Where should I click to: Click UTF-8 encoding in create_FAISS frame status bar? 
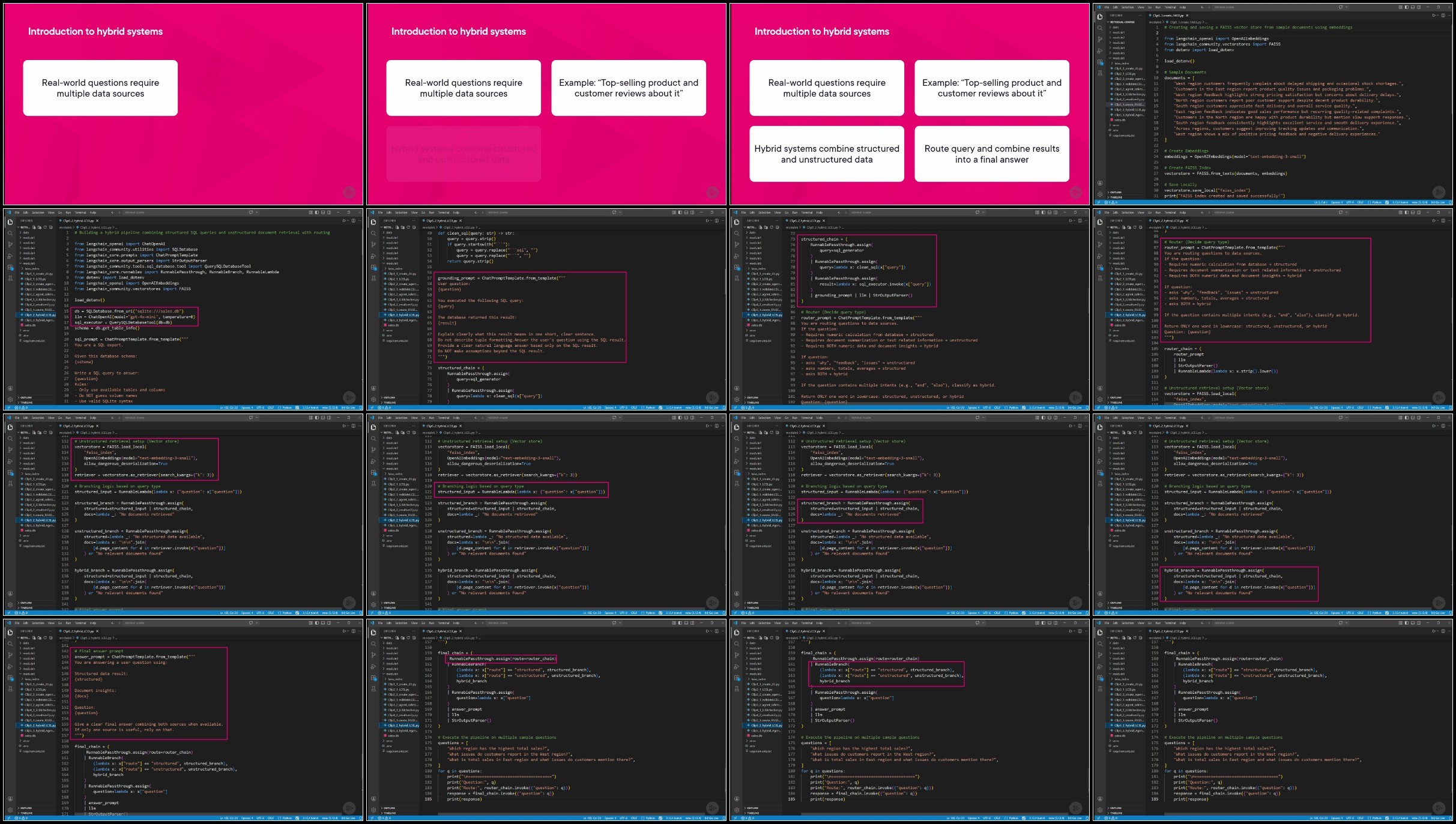coord(1350,202)
